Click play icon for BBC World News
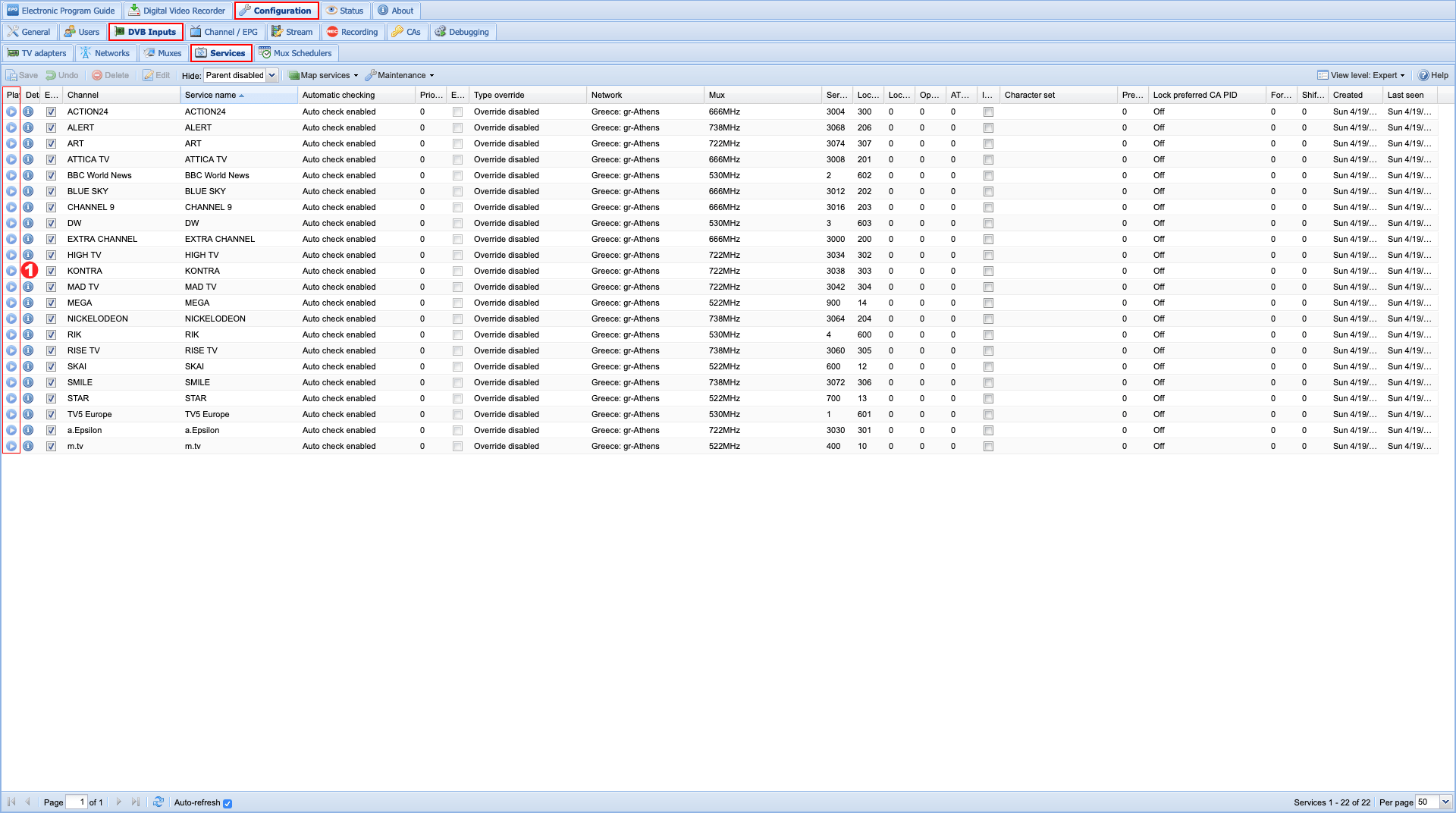1456x813 pixels. pyautogui.click(x=11, y=175)
